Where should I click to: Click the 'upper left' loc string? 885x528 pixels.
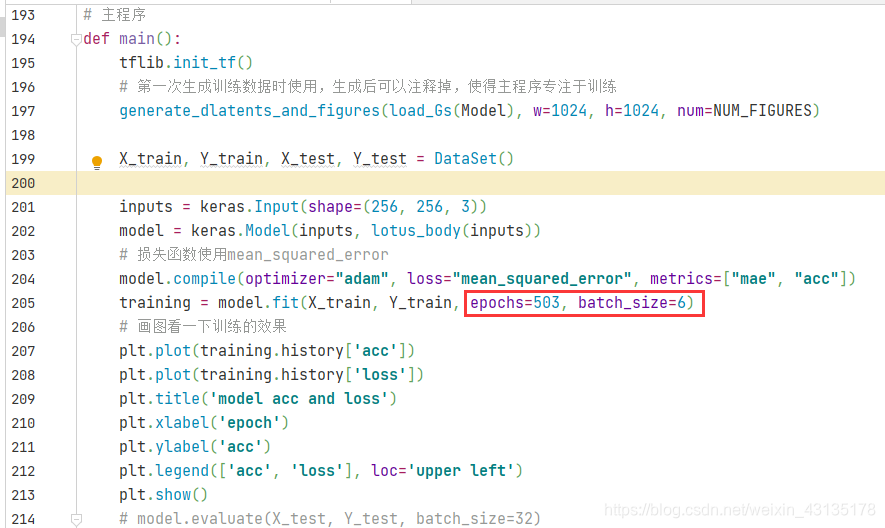(461, 471)
